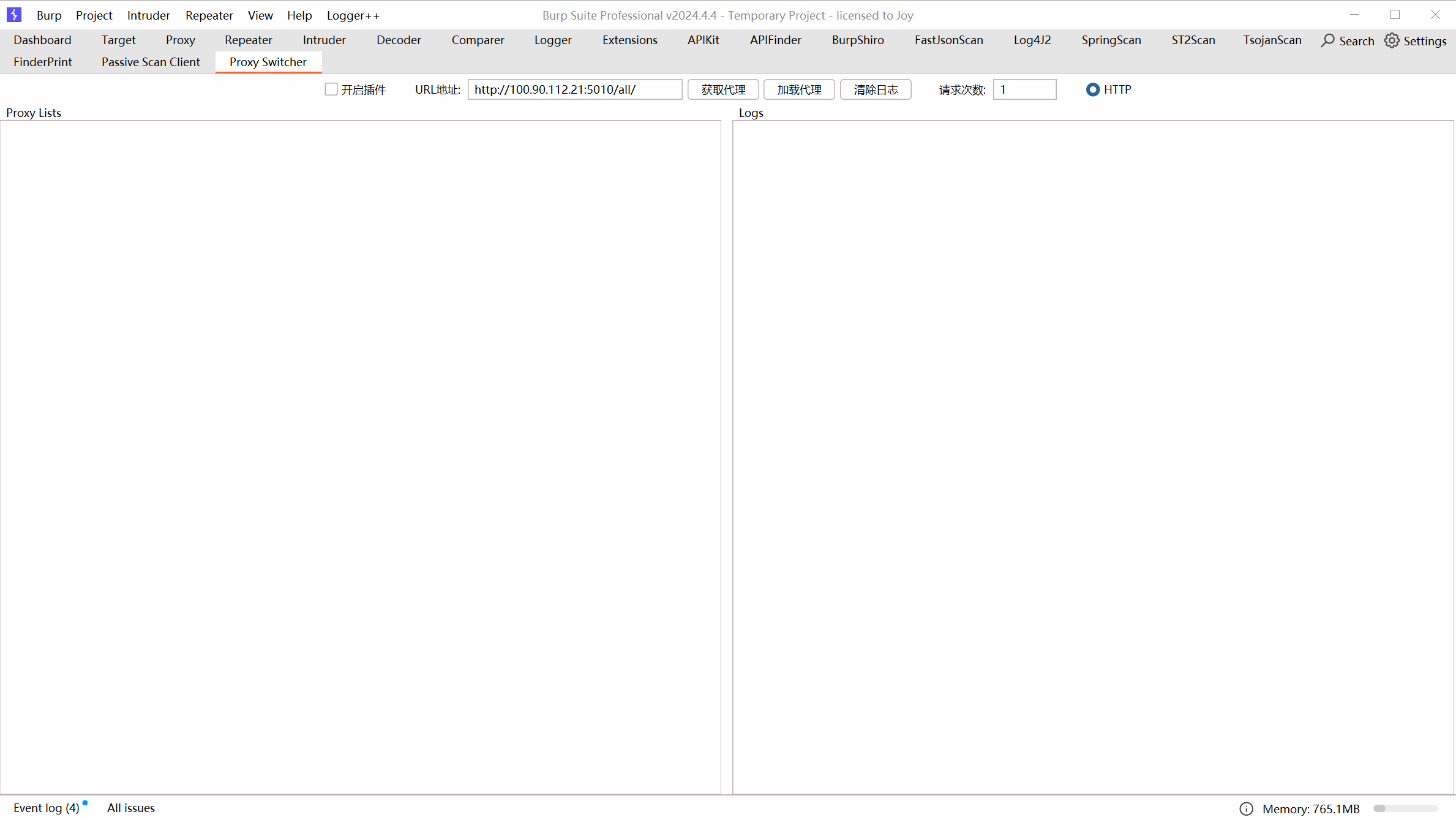Enable the 开启插件 checkbox

(x=331, y=89)
